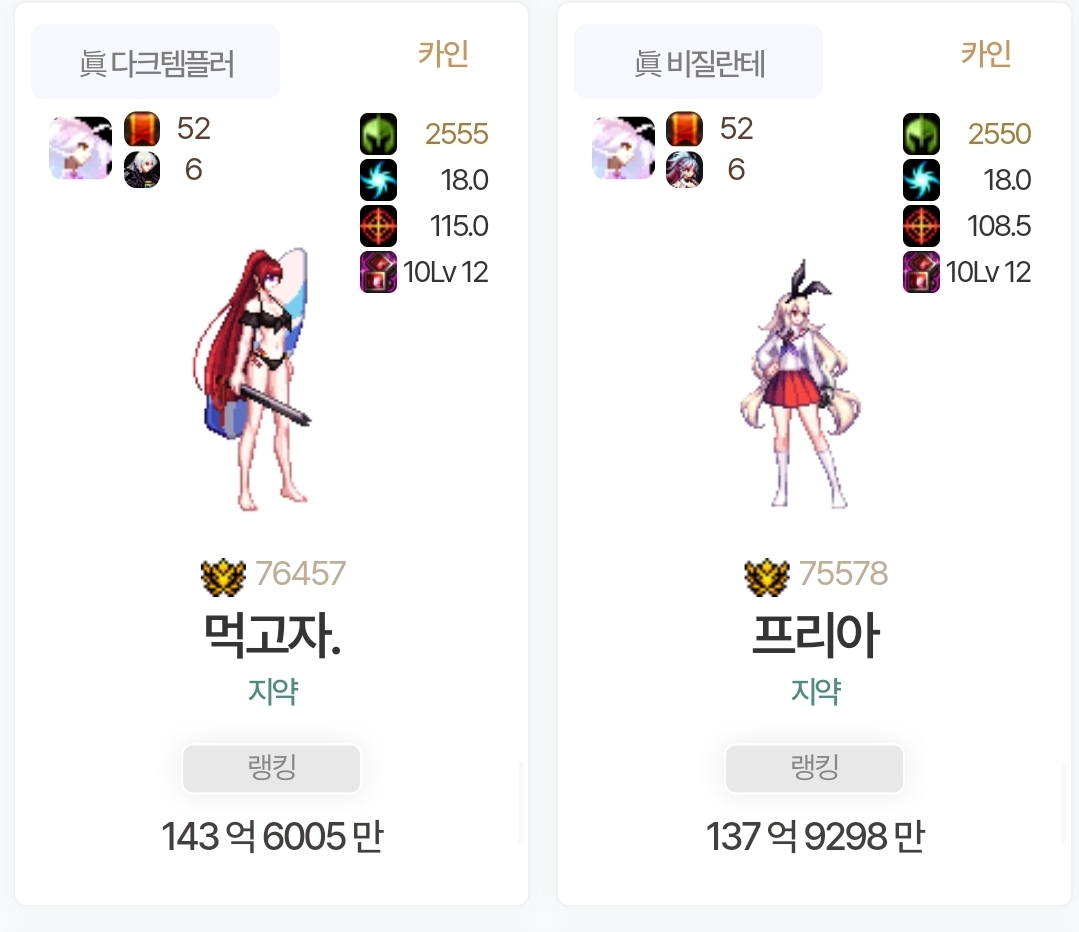This screenshot has height=932, width=1079.
Task: Click the gold crest icon beside 75578
Action: coord(767,577)
